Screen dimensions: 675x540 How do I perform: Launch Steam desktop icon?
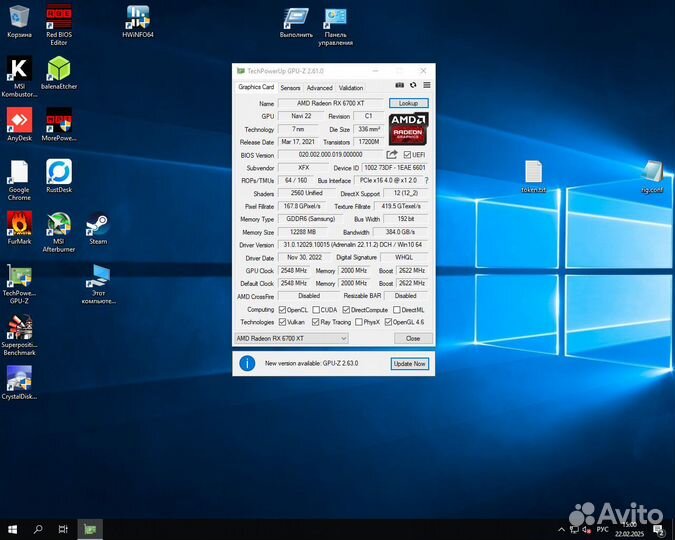98,228
